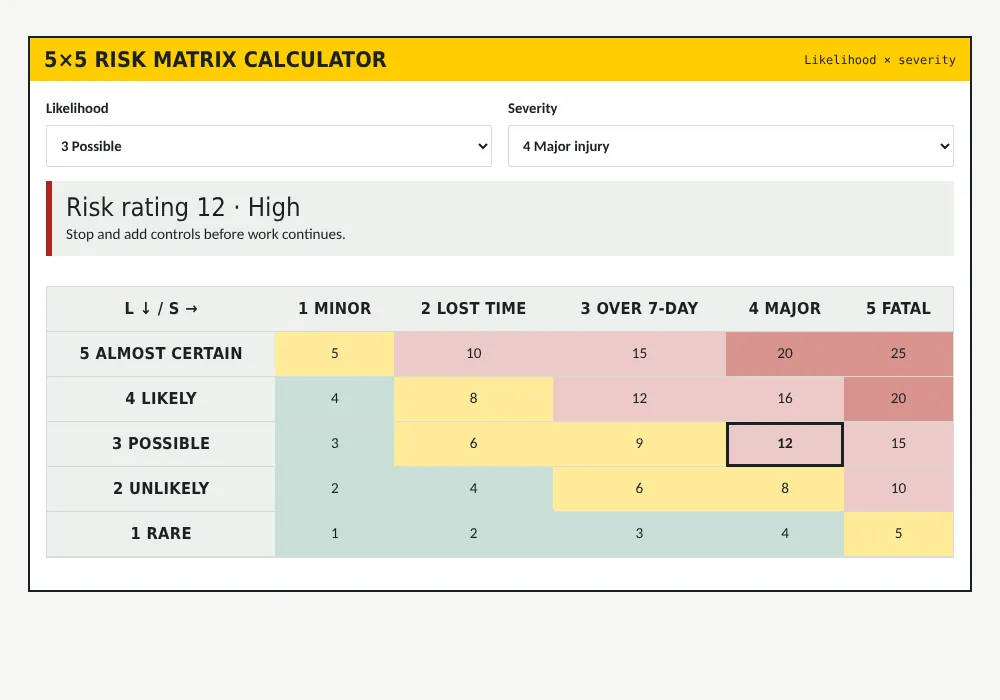Click cell 20 in the 4 Likely row
Viewport: 1000px width, 700px height.
pos(898,398)
